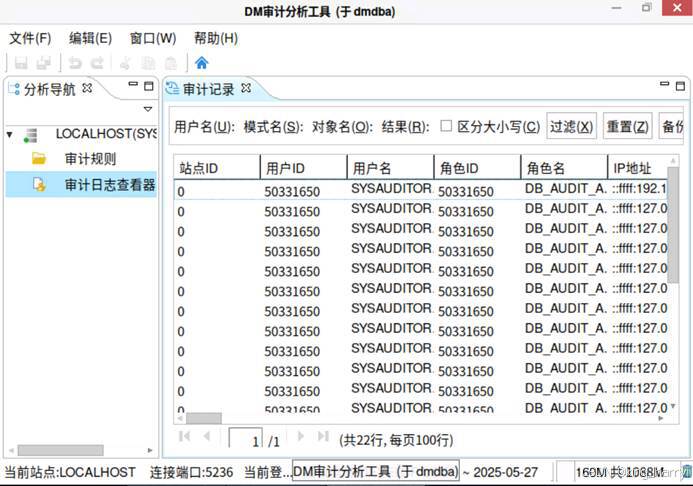Select the LOCALHOST(SYS tree node
The image size is (693, 486).
106,134
